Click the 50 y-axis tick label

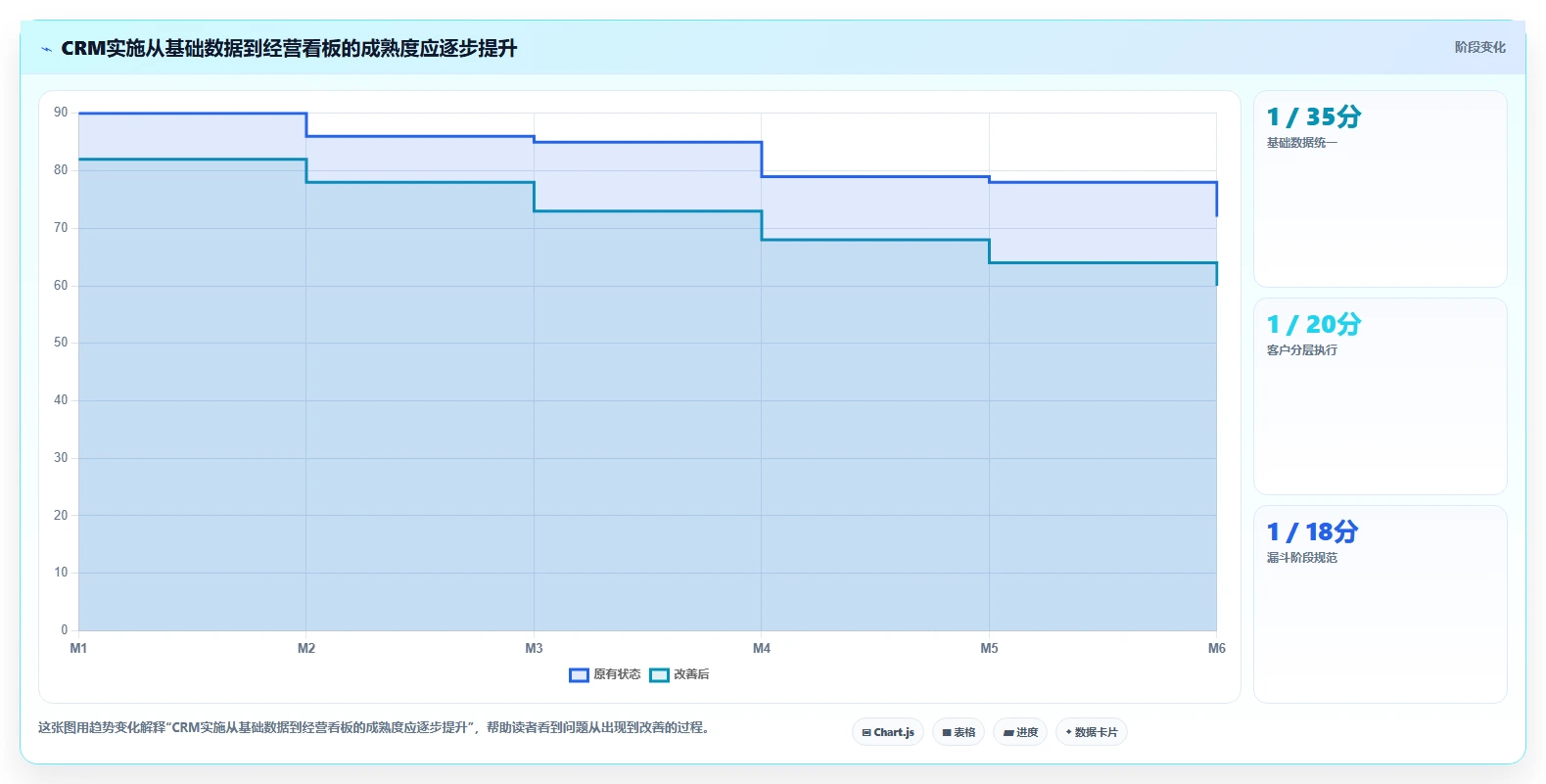tap(61, 343)
